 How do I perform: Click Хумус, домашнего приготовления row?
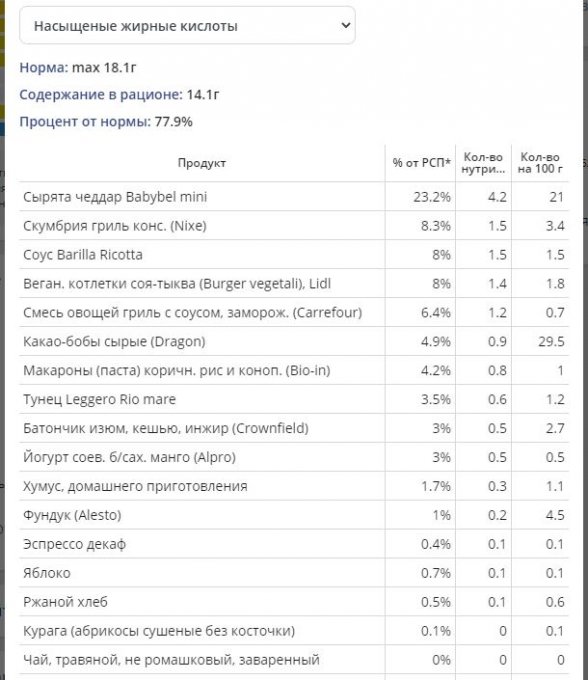pyautogui.click(x=294, y=487)
